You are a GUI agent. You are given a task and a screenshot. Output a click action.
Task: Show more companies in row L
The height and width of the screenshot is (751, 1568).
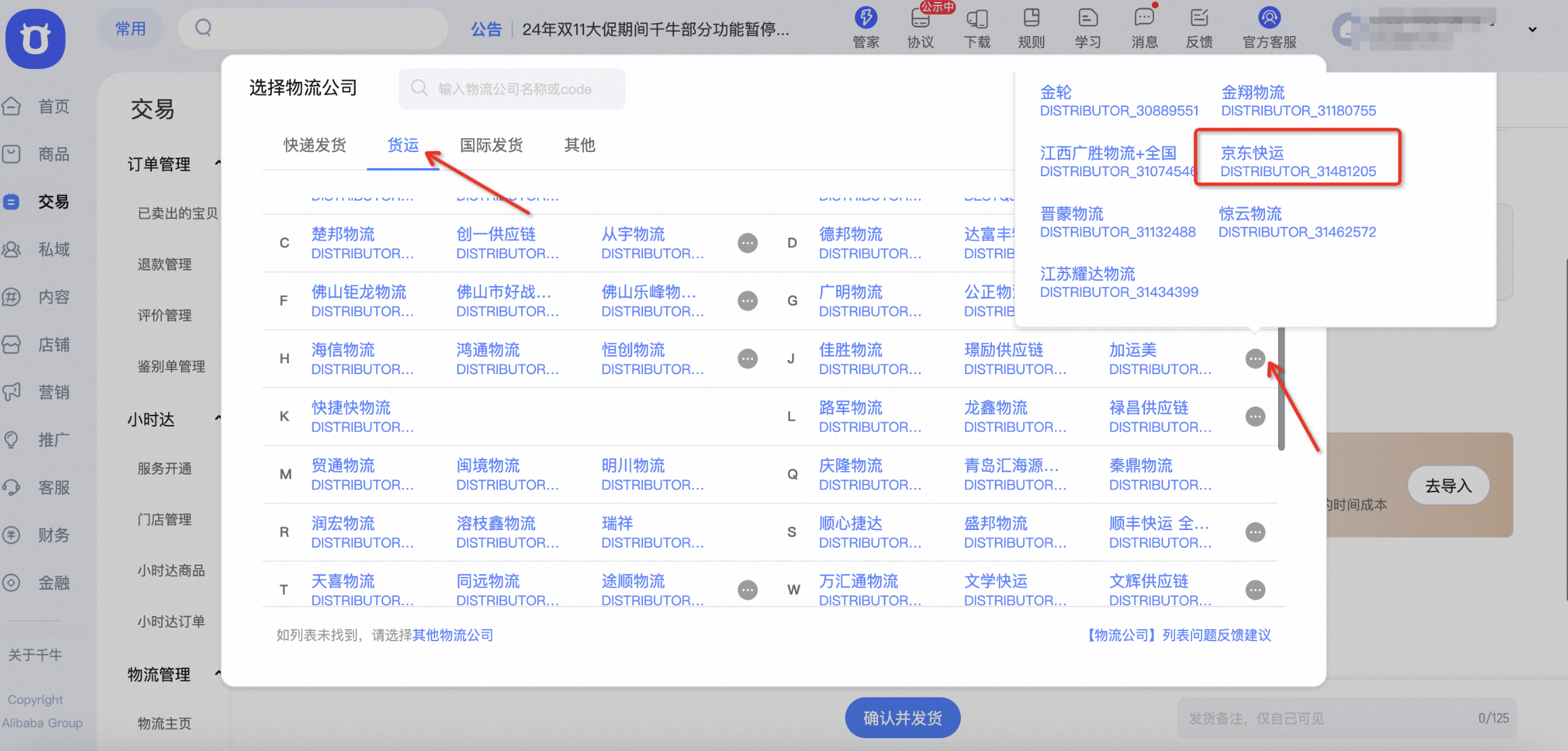click(x=1255, y=416)
